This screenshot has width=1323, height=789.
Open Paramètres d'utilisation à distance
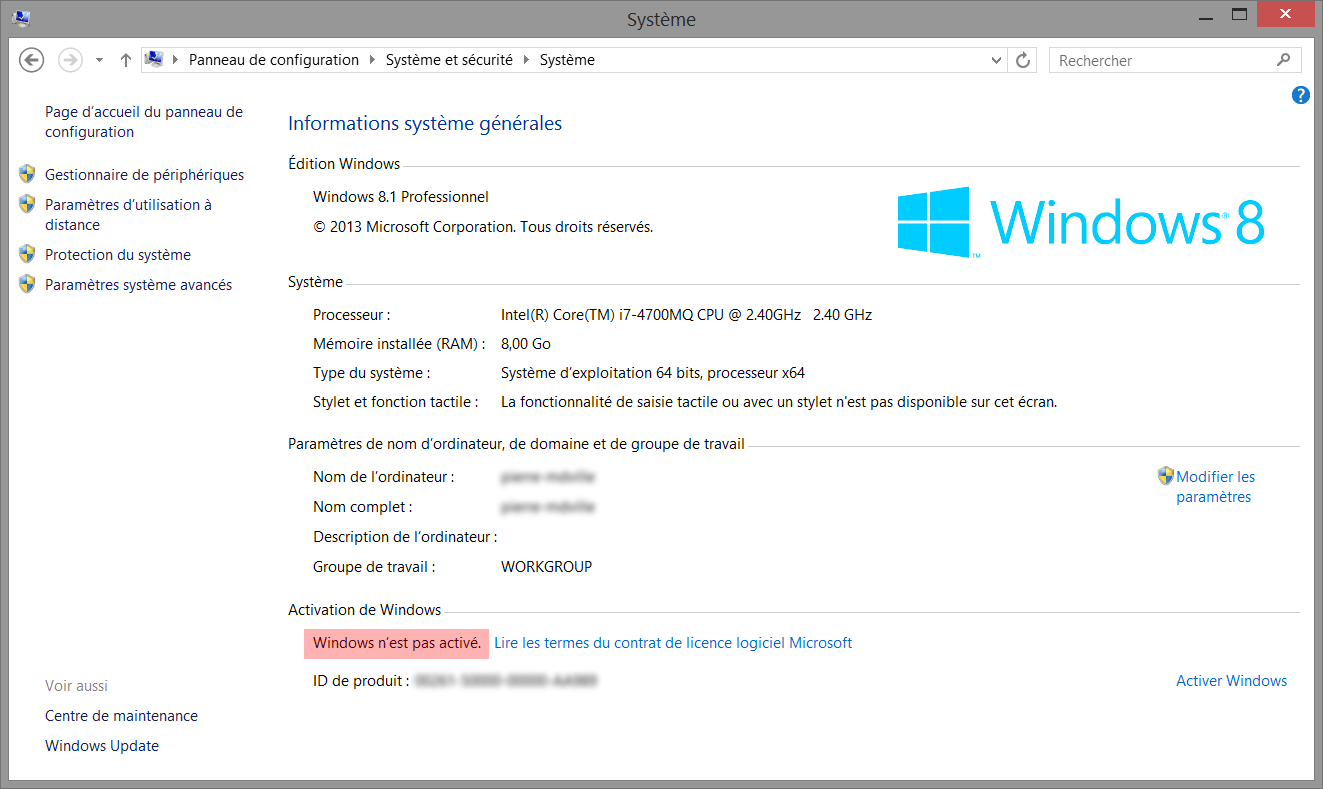click(128, 215)
